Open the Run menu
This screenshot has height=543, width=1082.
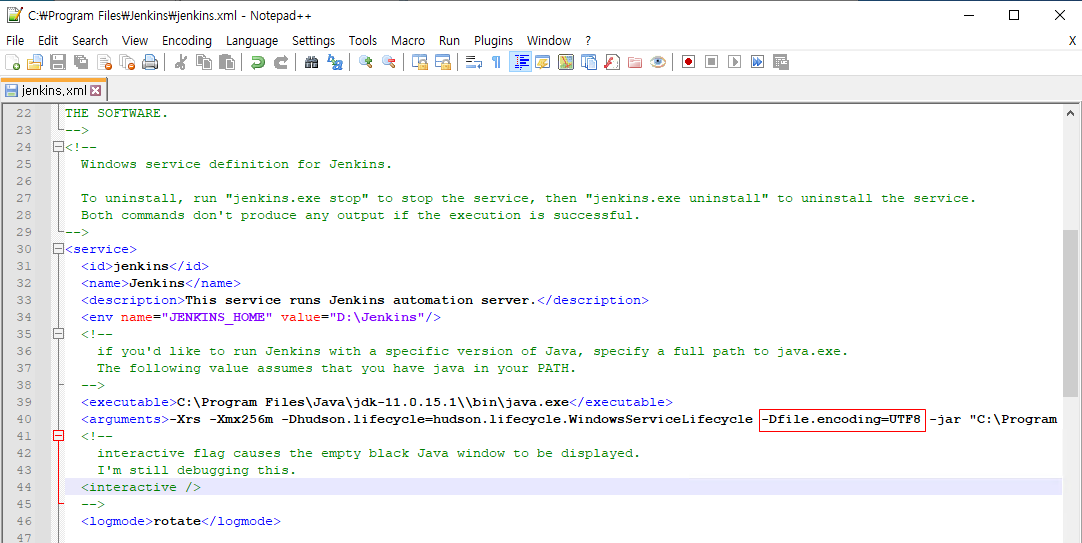pyautogui.click(x=449, y=41)
